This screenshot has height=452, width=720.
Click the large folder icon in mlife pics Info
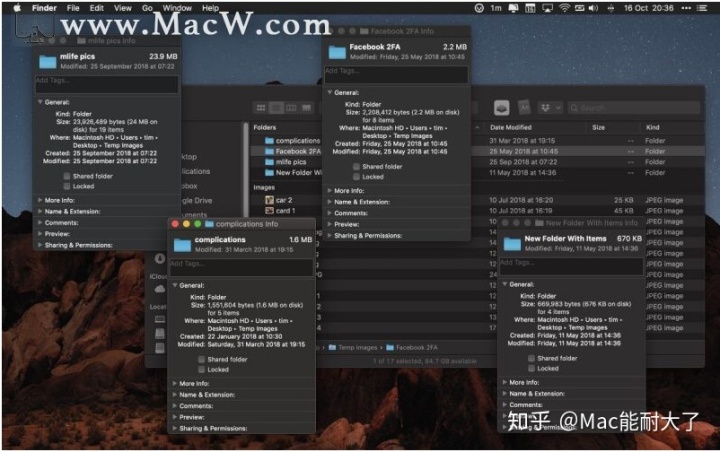point(48,62)
